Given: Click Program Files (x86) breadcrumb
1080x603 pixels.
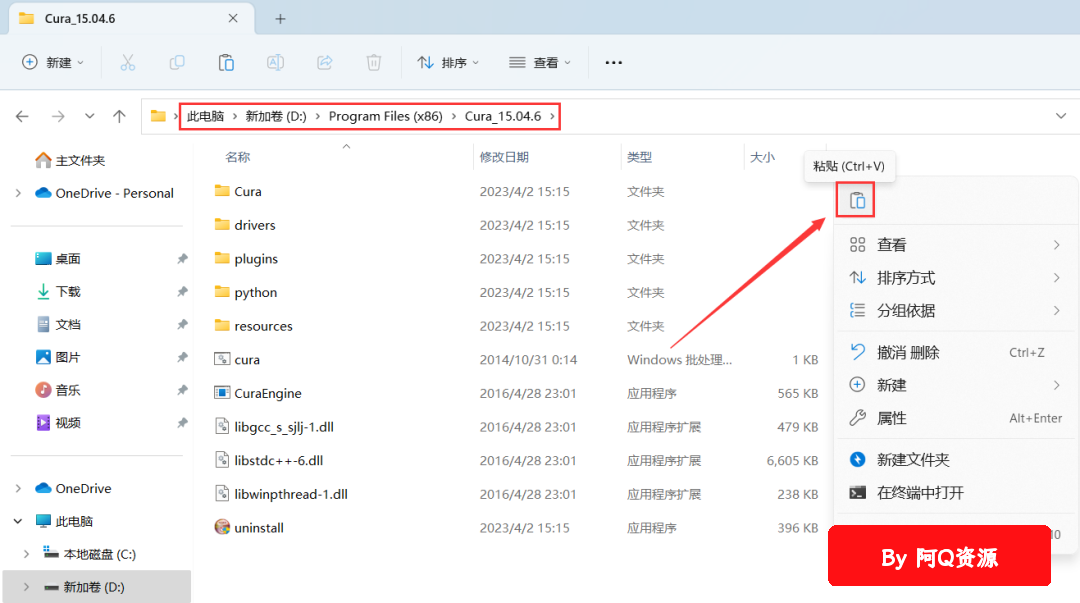Looking at the screenshot, I should 386,116.
